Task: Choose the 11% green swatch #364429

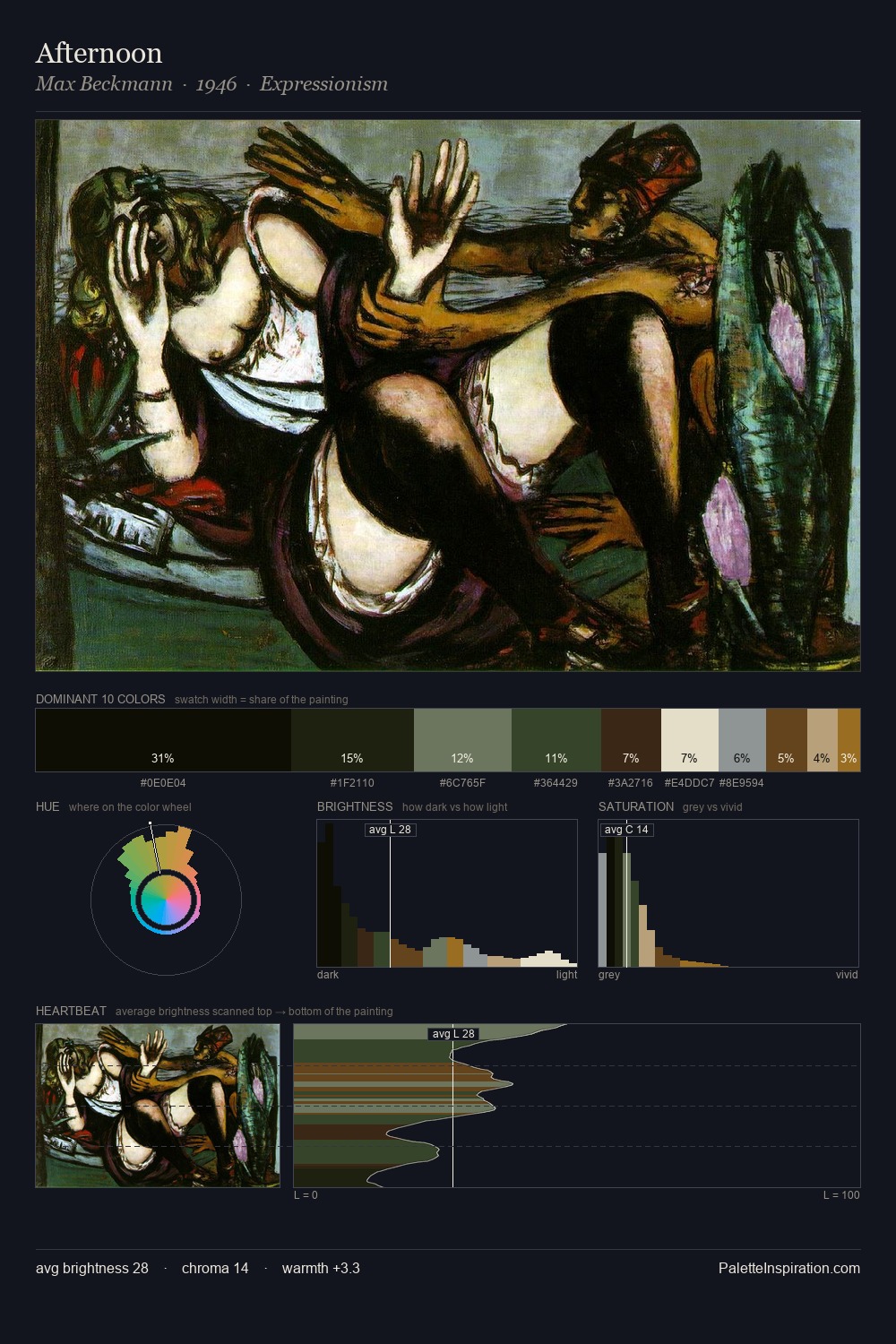Action: coord(556,740)
